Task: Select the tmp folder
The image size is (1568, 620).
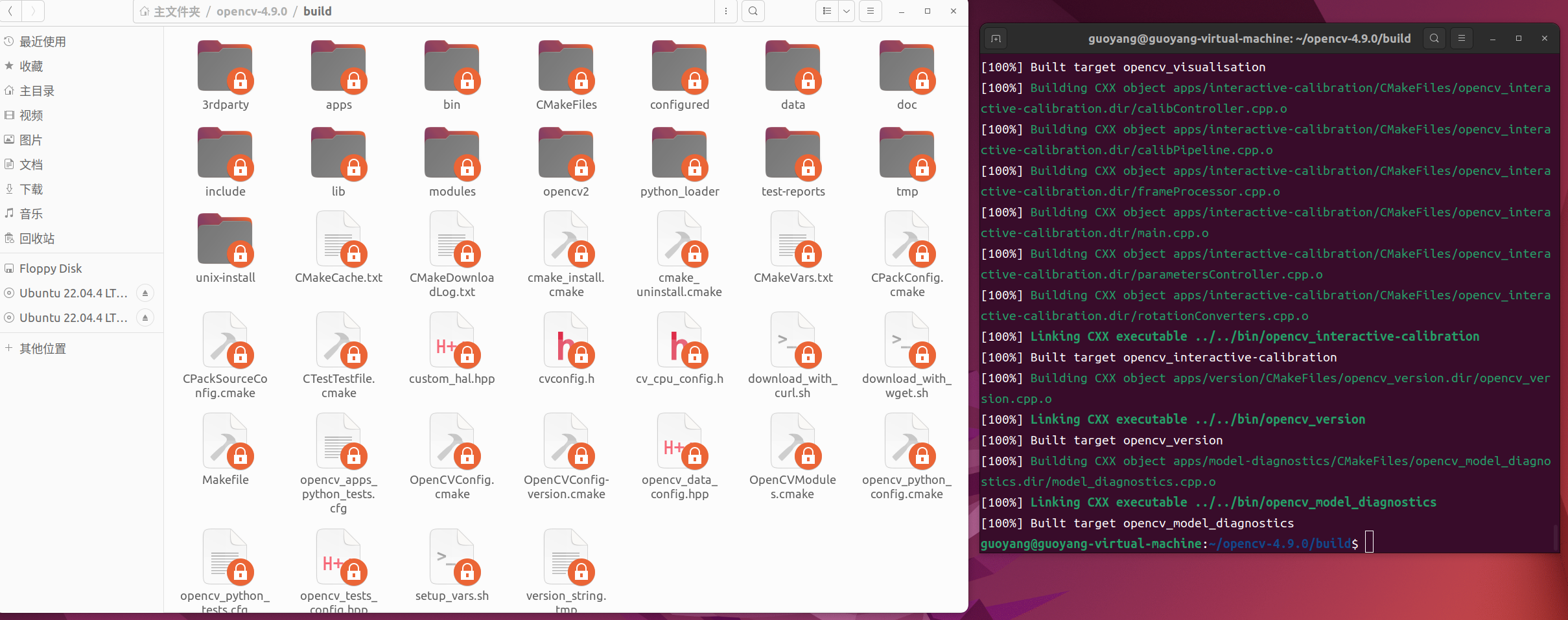Action: point(907,162)
